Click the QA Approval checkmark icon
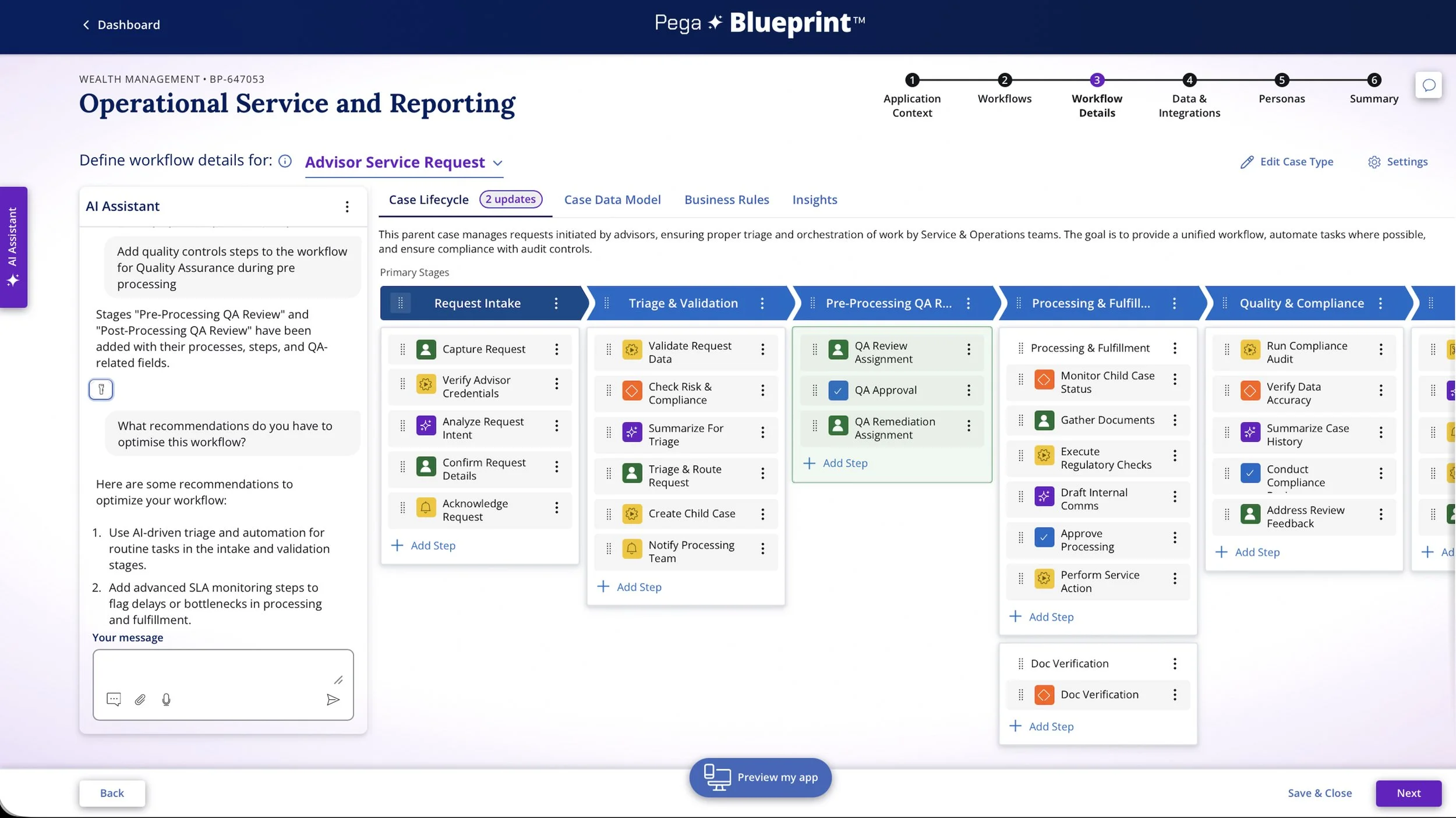Viewport: 1456px width, 818px height. pos(838,391)
